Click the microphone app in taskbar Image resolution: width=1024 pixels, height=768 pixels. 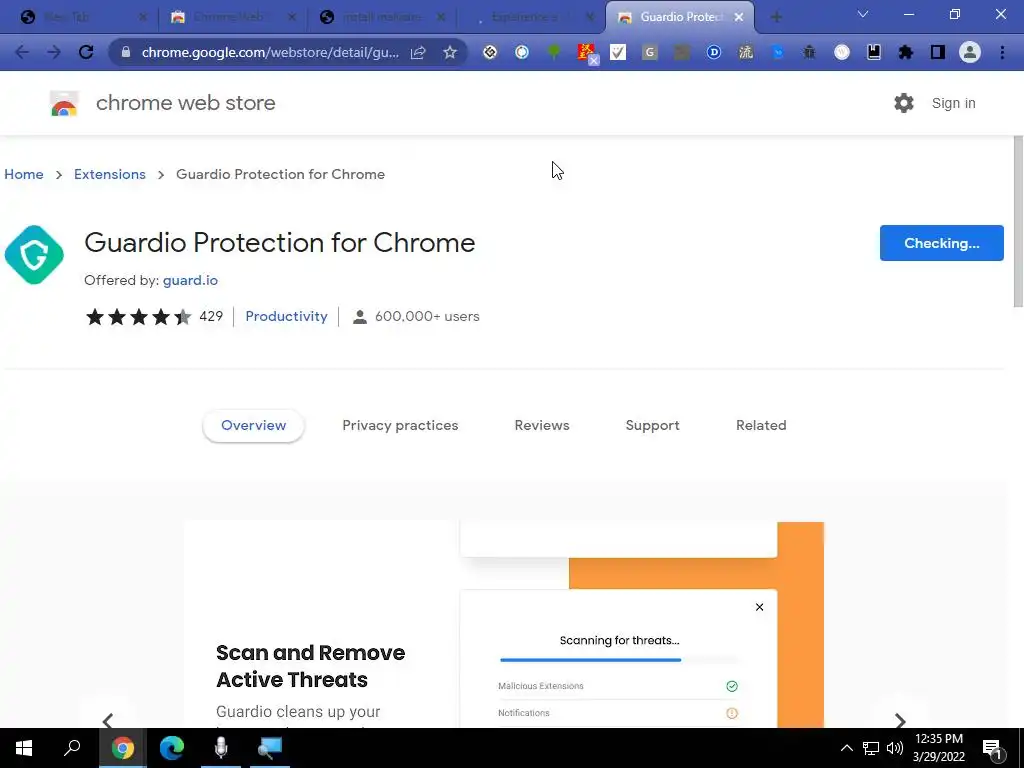[x=221, y=748]
